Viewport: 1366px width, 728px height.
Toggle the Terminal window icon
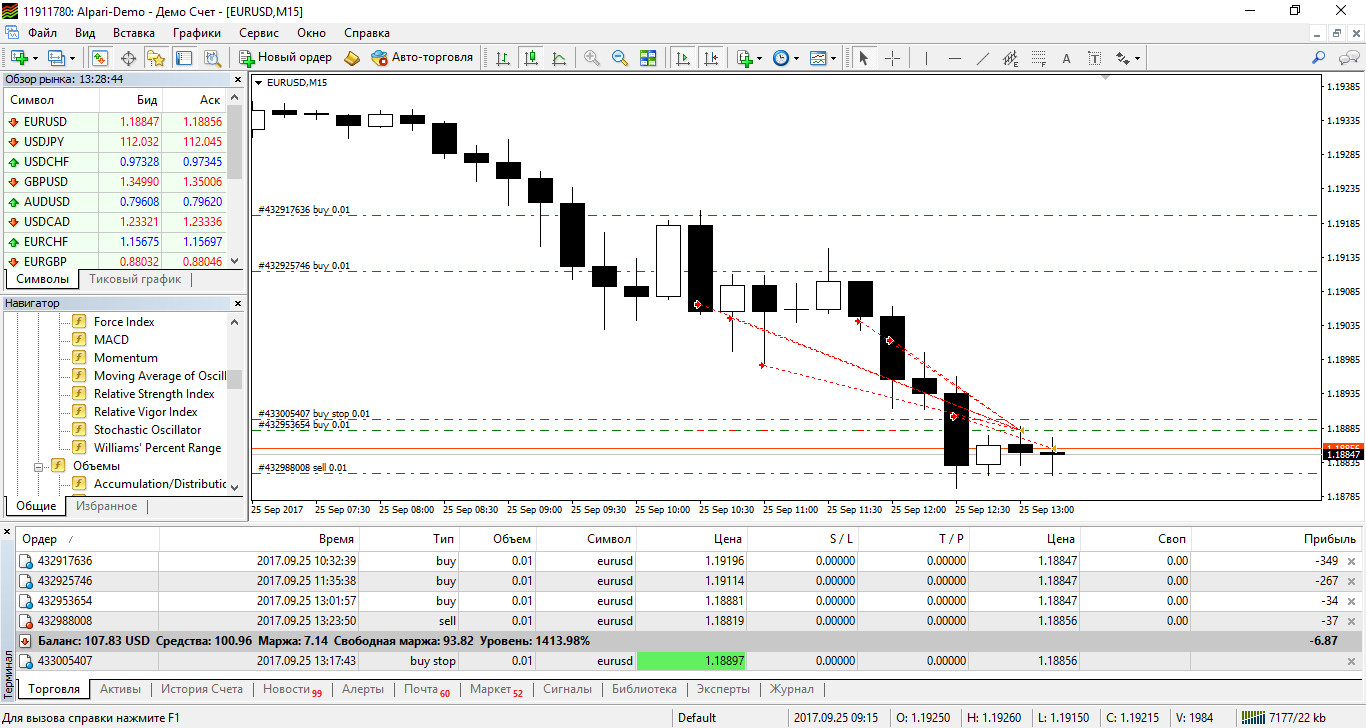point(184,58)
